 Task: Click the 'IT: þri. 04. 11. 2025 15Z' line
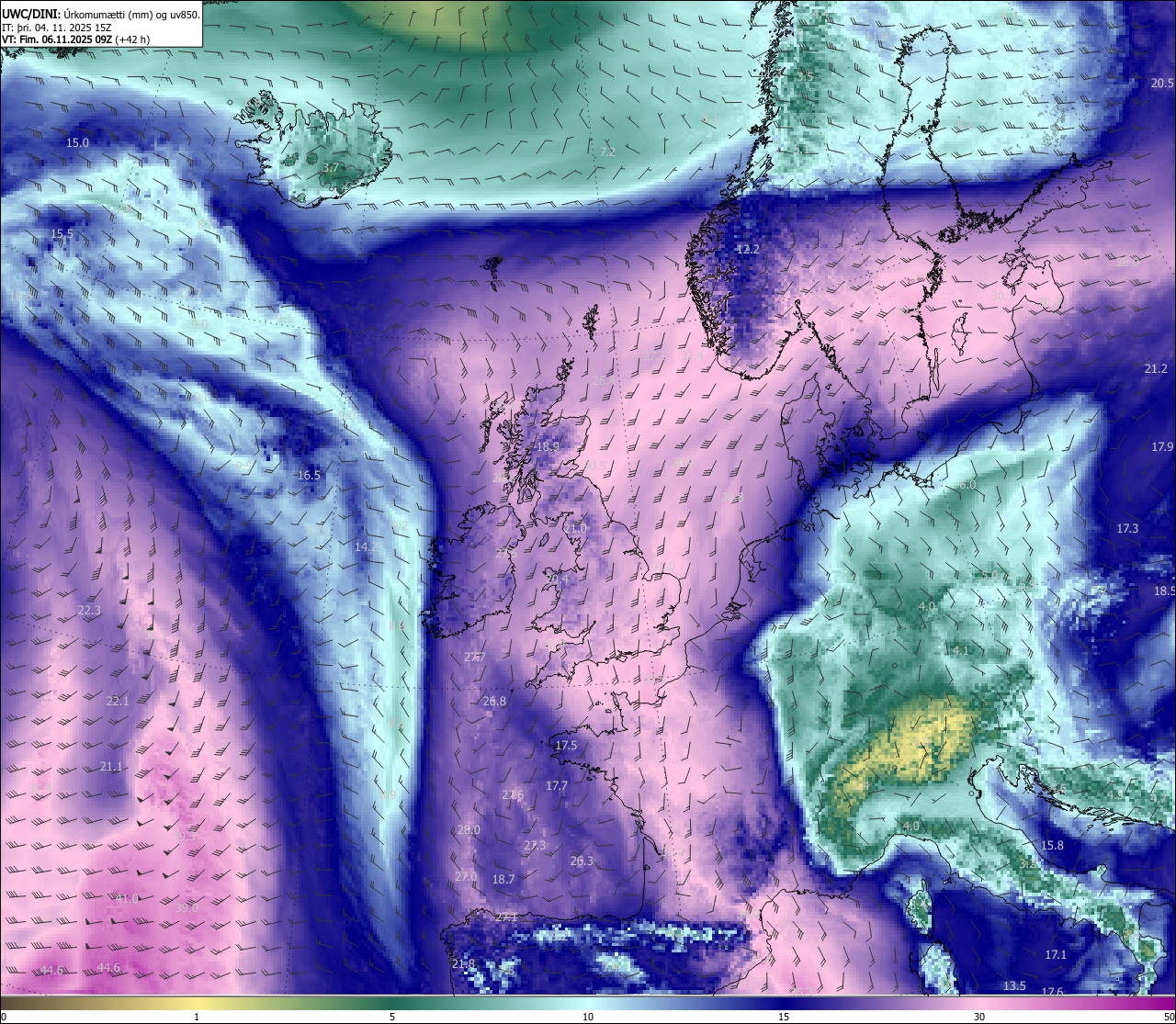tap(57, 28)
